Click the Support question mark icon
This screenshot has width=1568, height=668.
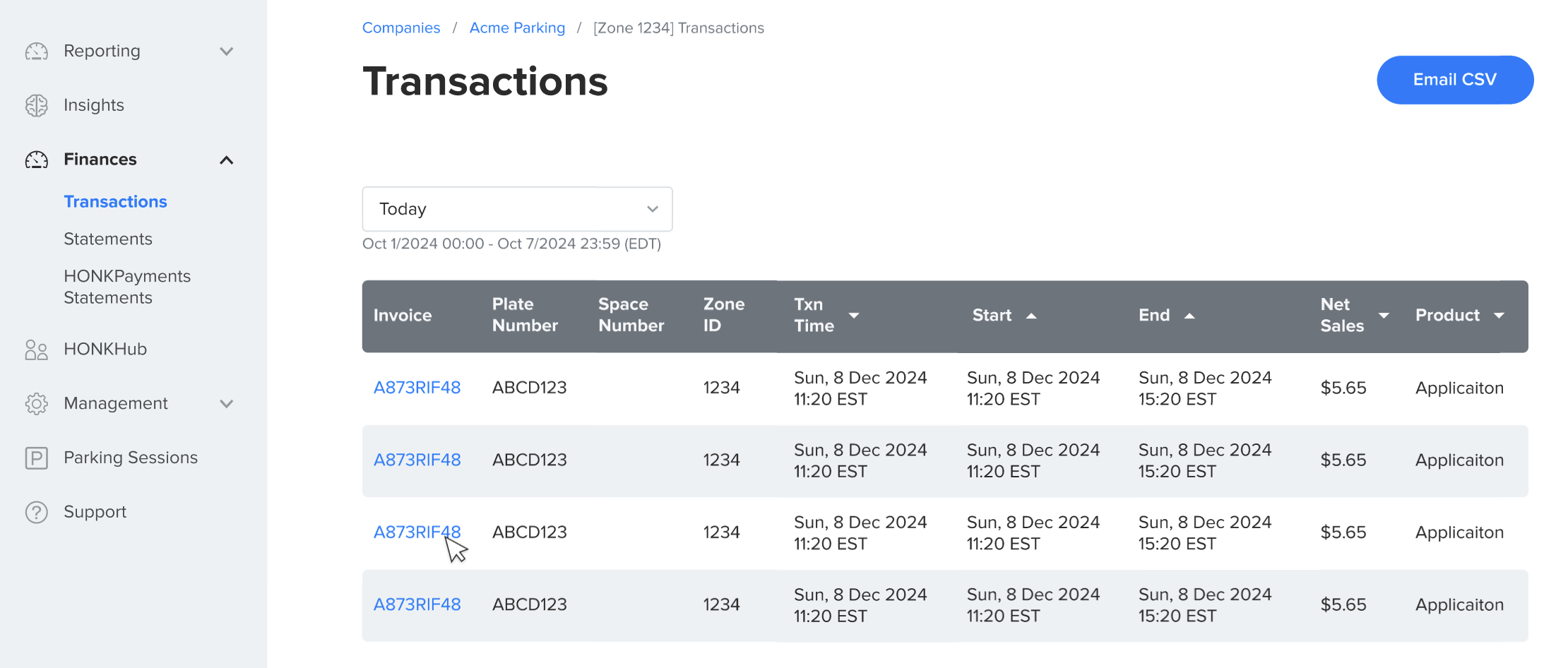coord(37,512)
